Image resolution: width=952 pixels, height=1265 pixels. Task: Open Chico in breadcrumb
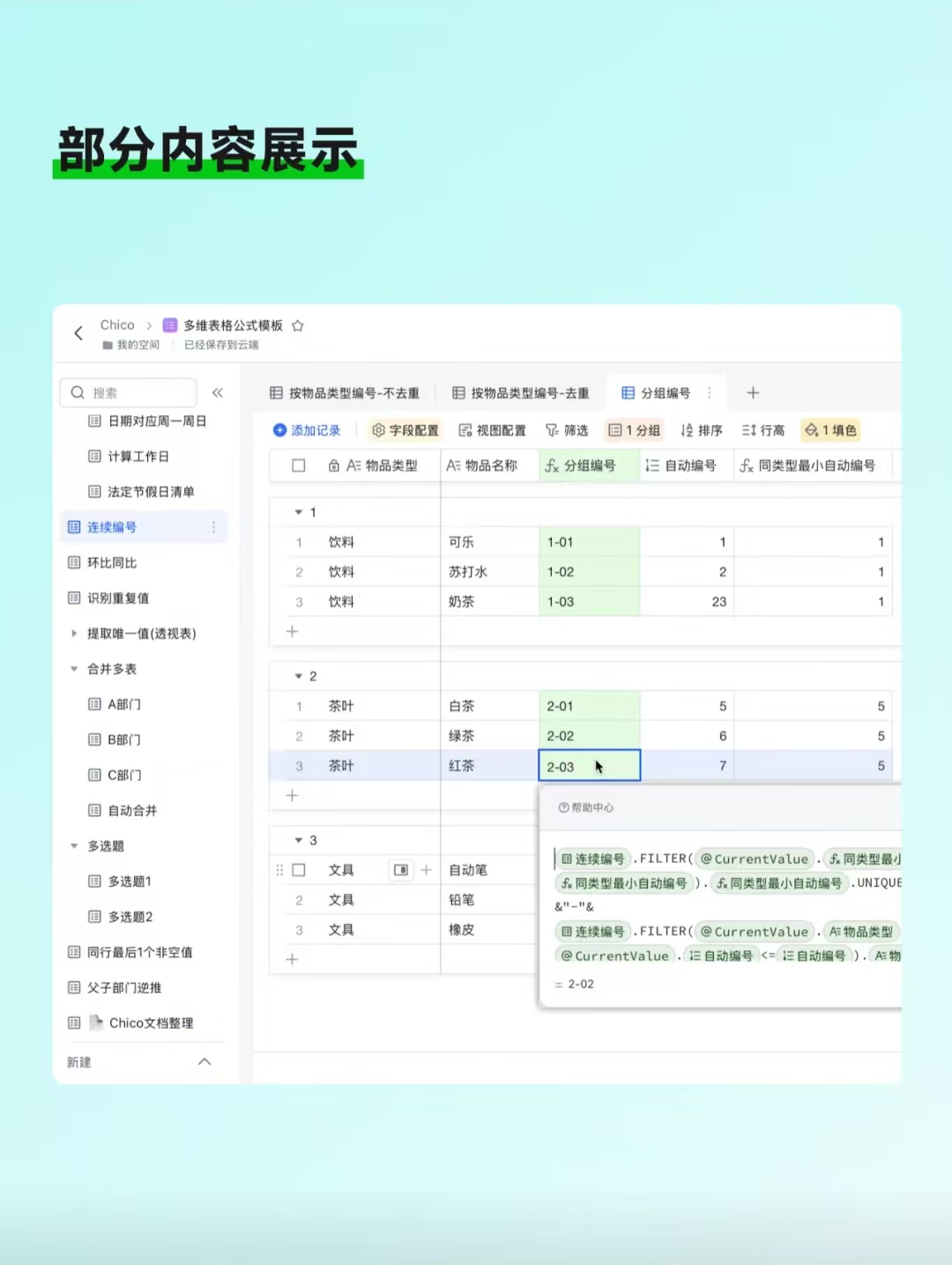[117, 325]
